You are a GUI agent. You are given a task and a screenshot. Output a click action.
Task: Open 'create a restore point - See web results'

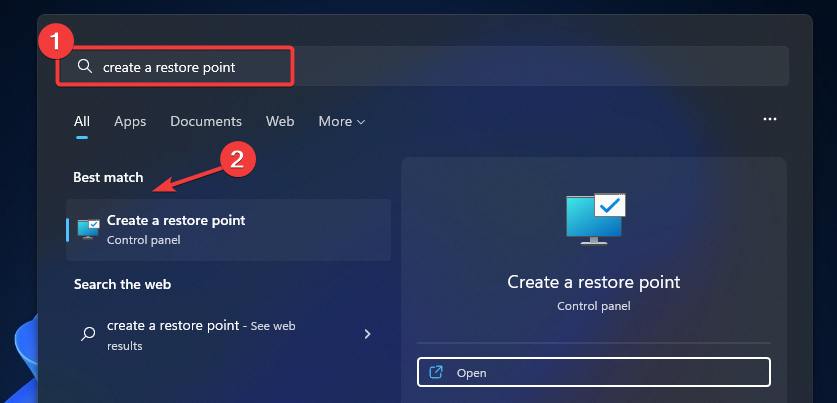pos(228,335)
